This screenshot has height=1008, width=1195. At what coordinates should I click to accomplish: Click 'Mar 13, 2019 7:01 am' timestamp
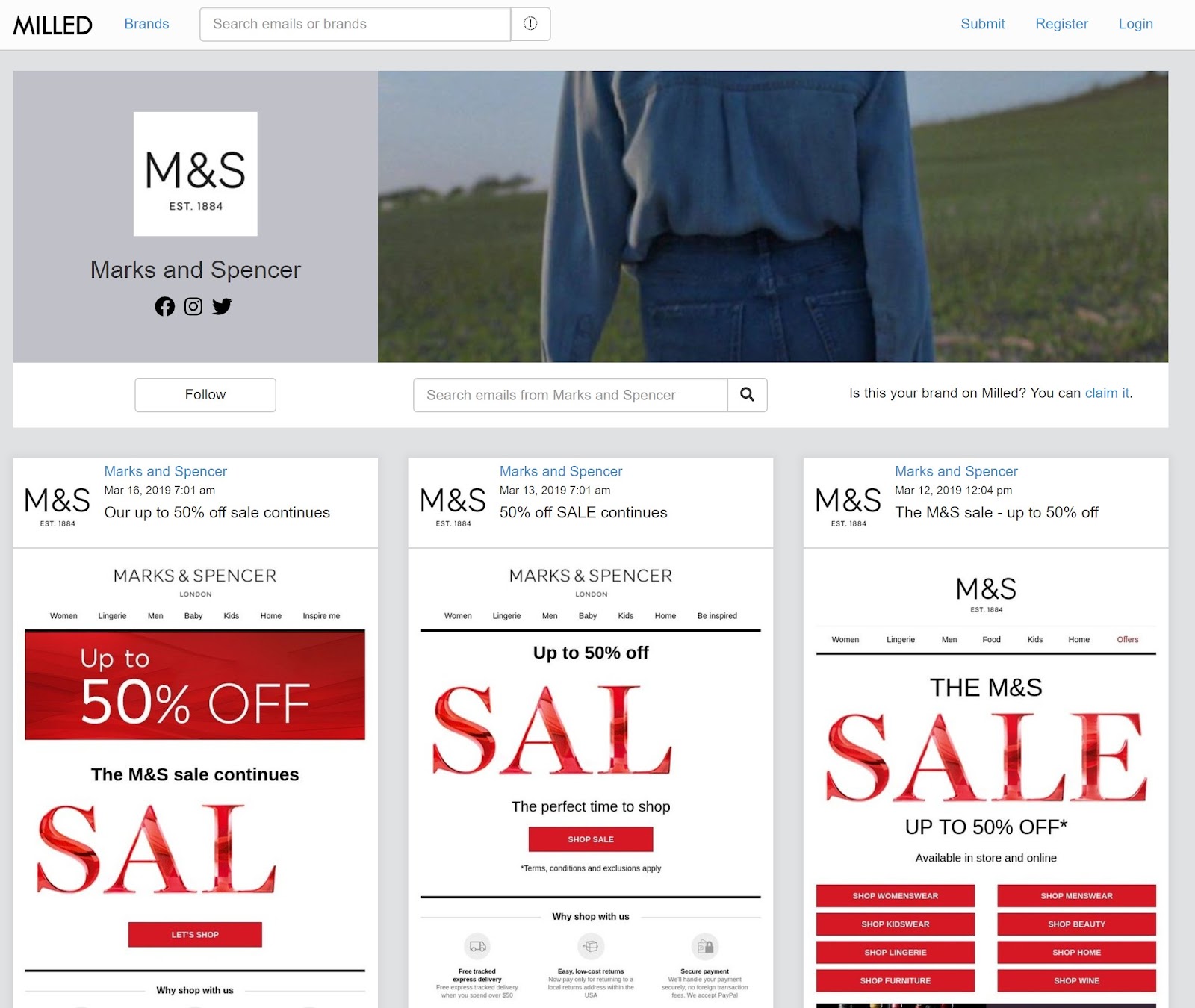pos(555,490)
